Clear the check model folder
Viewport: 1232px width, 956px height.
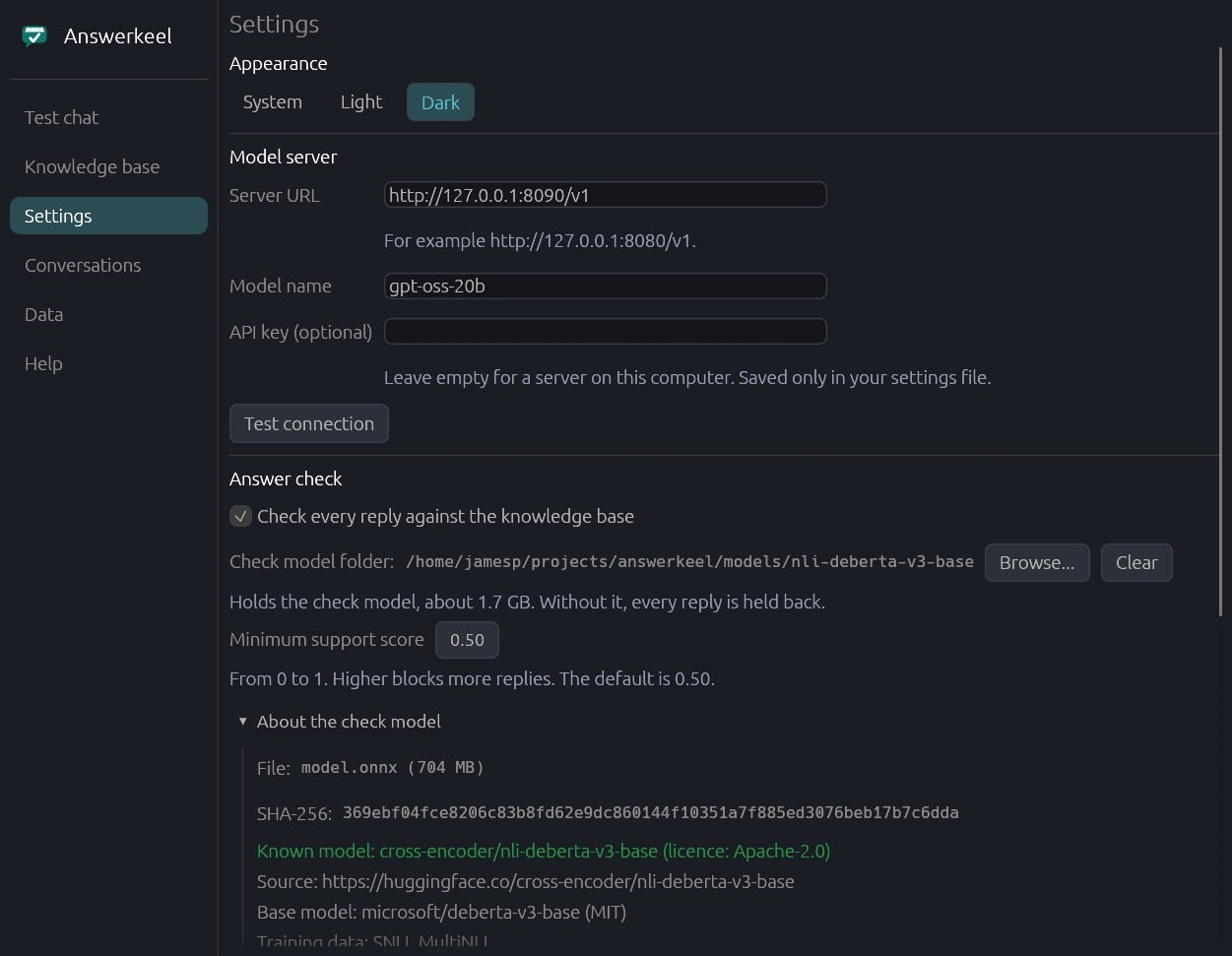click(x=1136, y=562)
